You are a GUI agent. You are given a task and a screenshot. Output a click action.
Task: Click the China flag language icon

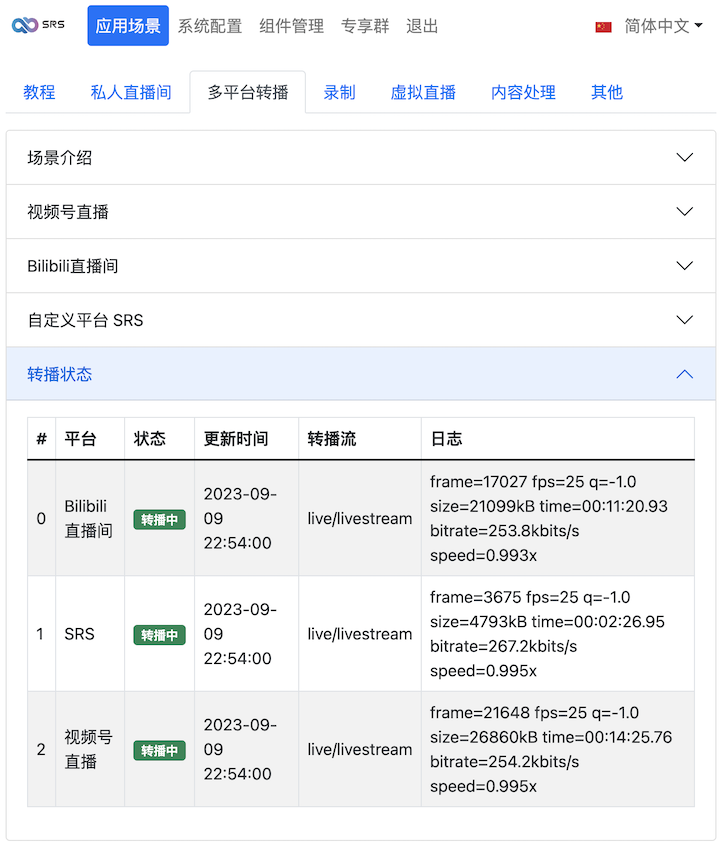coord(603,27)
